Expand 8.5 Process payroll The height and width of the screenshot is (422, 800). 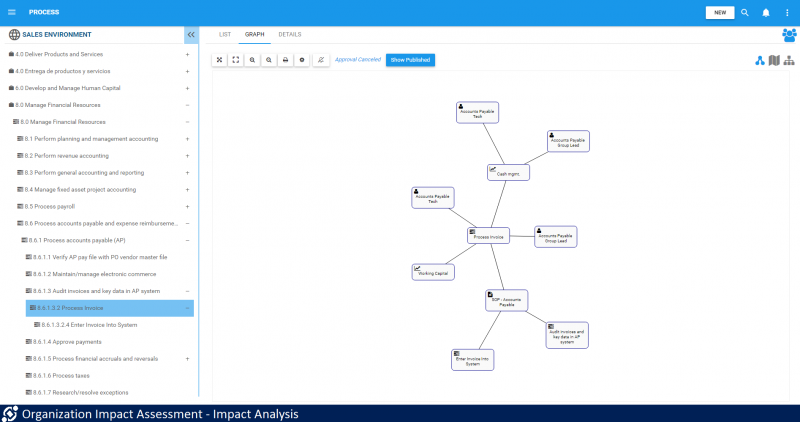pyautogui.click(x=187, y=206)
